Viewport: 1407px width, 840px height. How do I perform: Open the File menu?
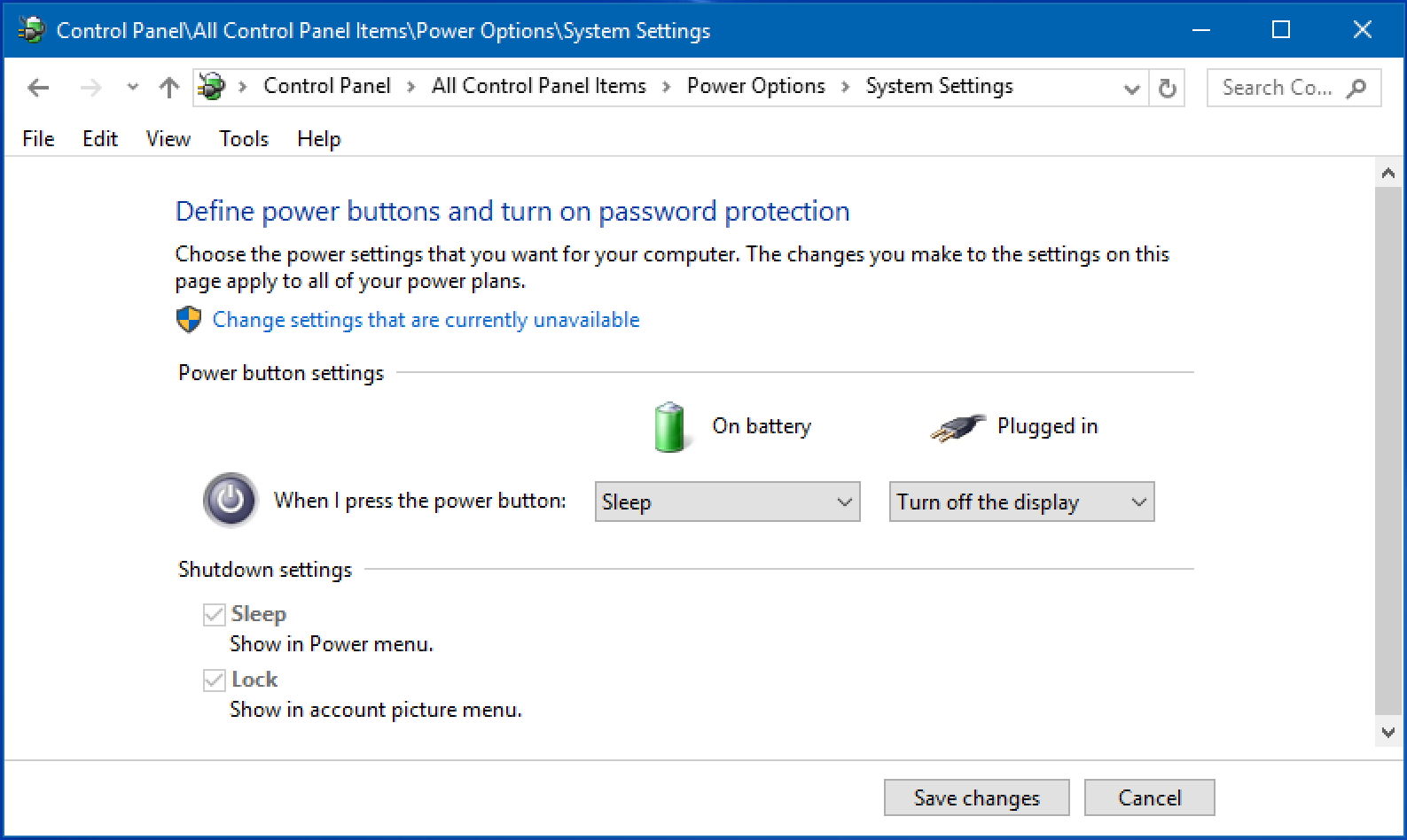(37, 138)
